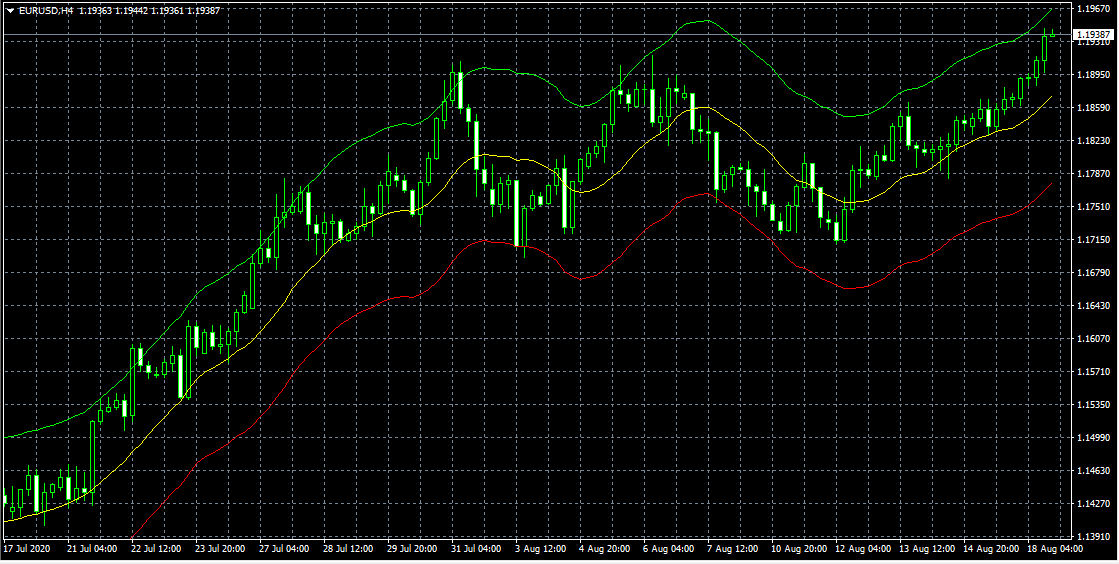Click the 1.18230 price scale label
The height and width of the screenshot is (564, 1119).
point(1093,141)
